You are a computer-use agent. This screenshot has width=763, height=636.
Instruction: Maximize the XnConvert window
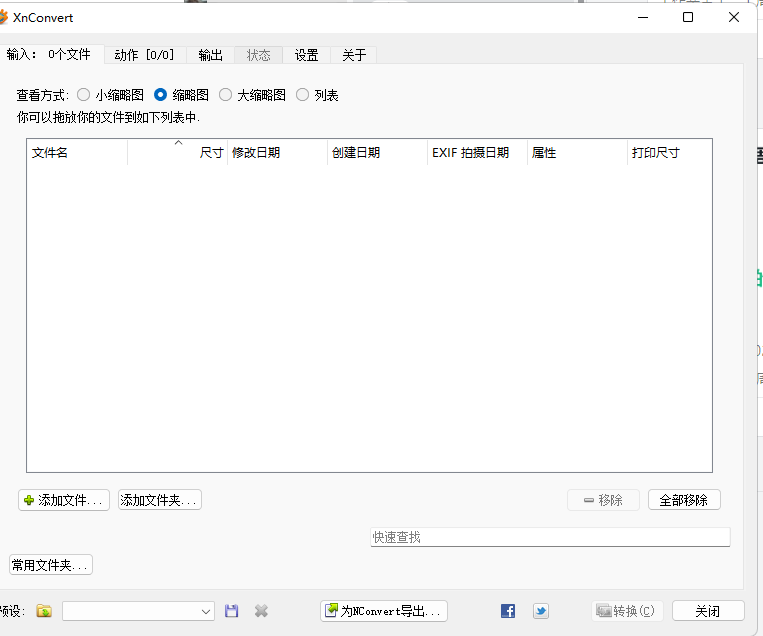point(688,18)
